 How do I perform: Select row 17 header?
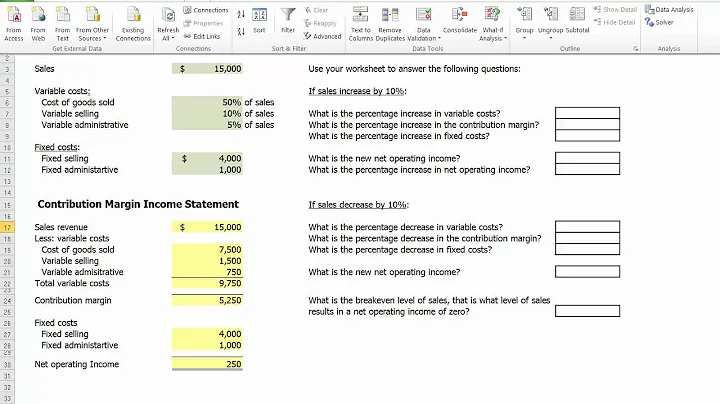[7, 227]
